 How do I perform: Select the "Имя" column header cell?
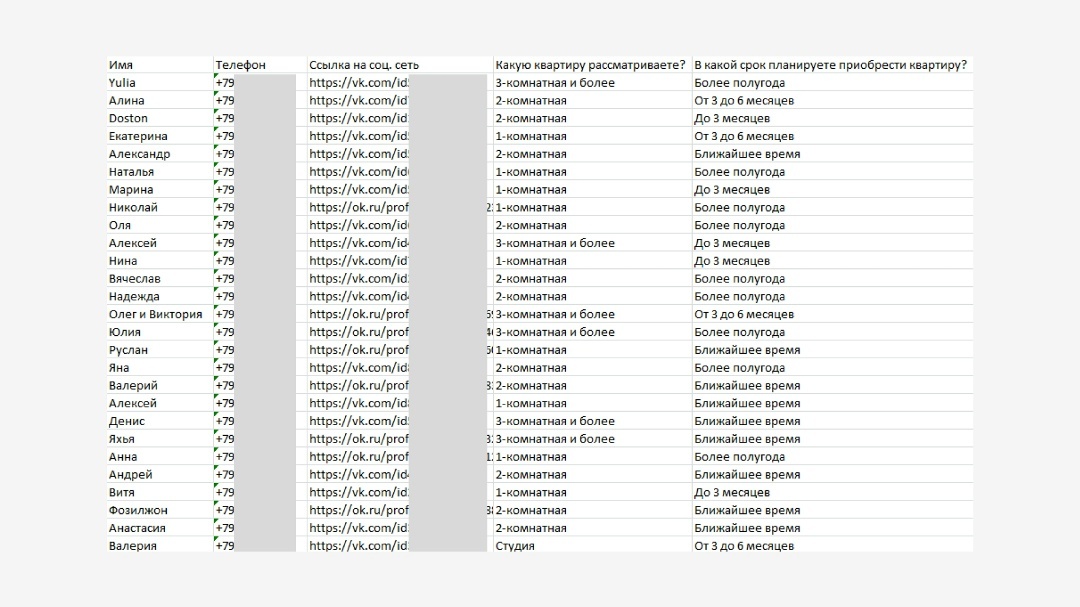[x=160, y=65]
